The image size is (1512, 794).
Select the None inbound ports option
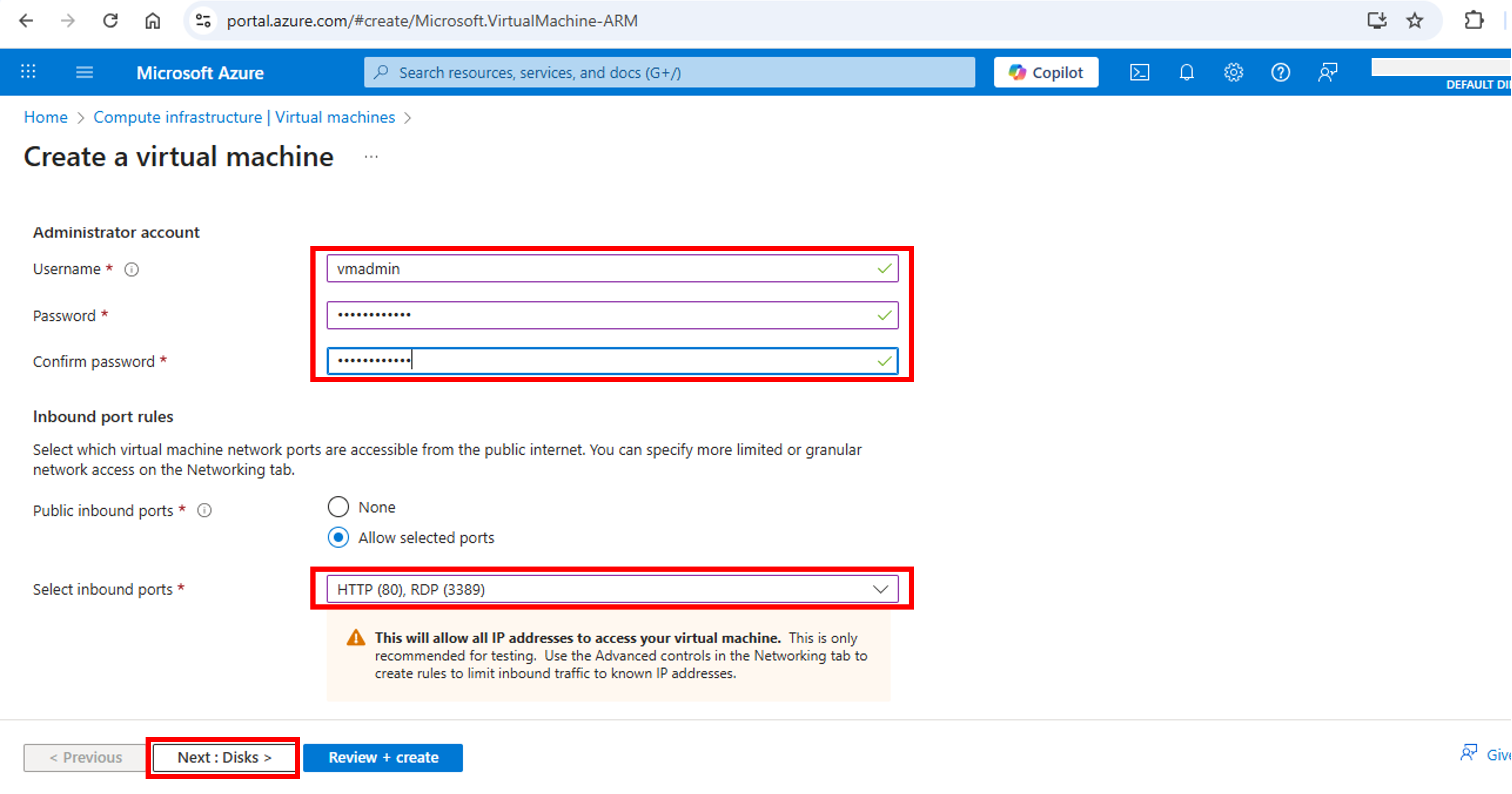[x=338, y=507]
